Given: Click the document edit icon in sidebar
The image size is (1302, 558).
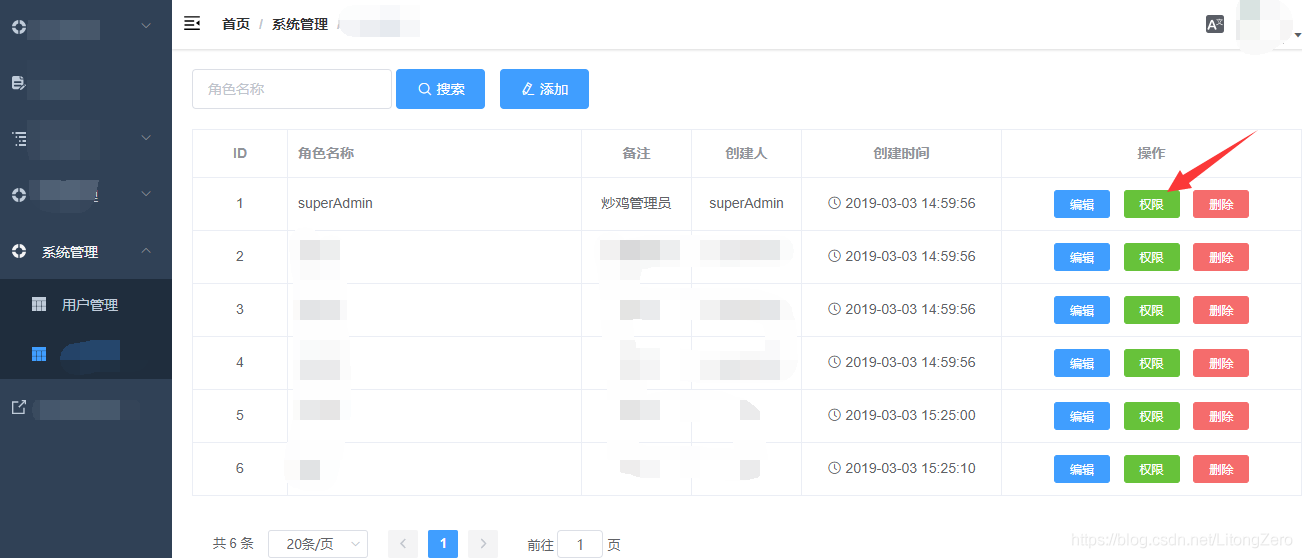Looking at the screenshot, I should (18, 83).
